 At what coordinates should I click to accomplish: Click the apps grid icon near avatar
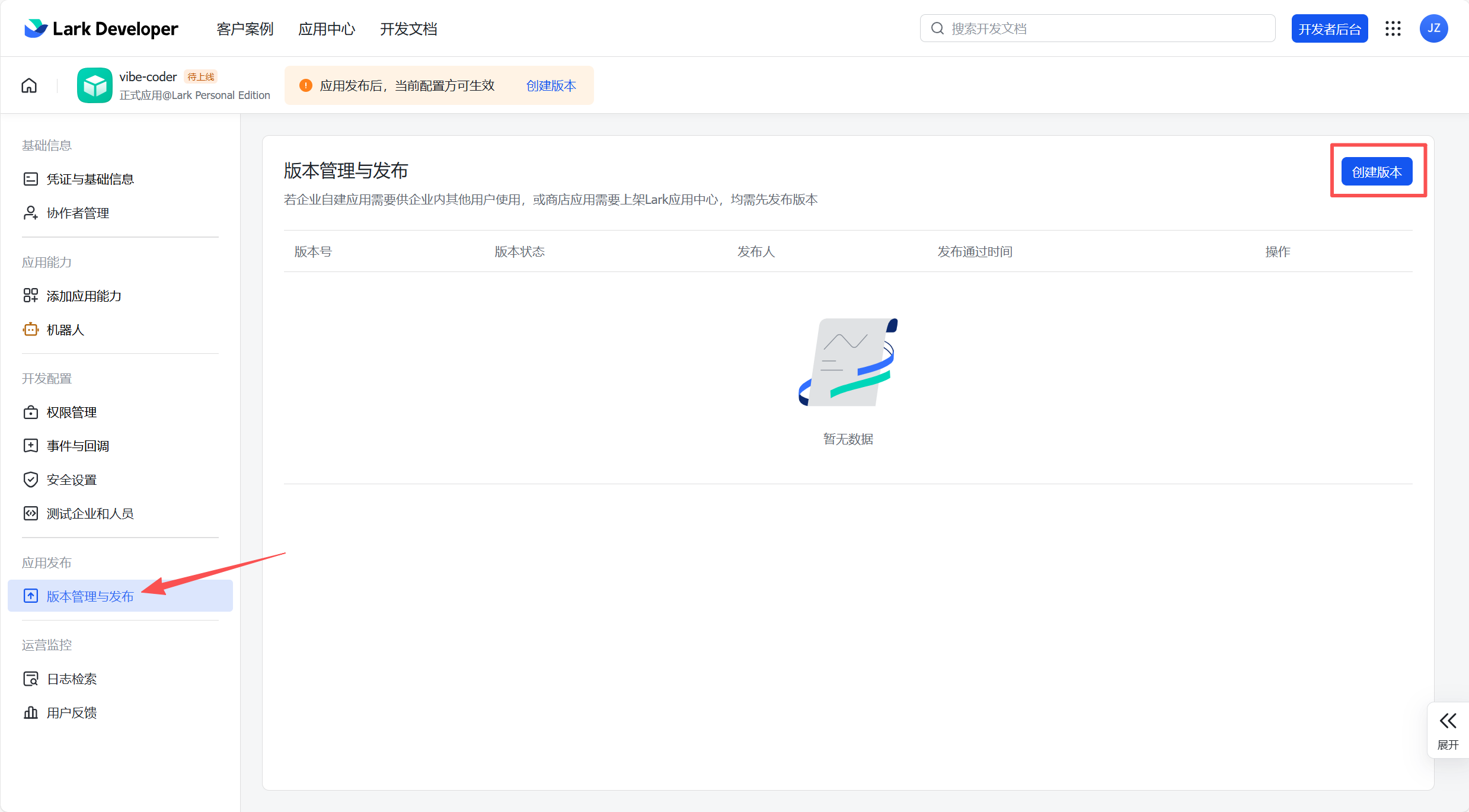click(1393, 28)
